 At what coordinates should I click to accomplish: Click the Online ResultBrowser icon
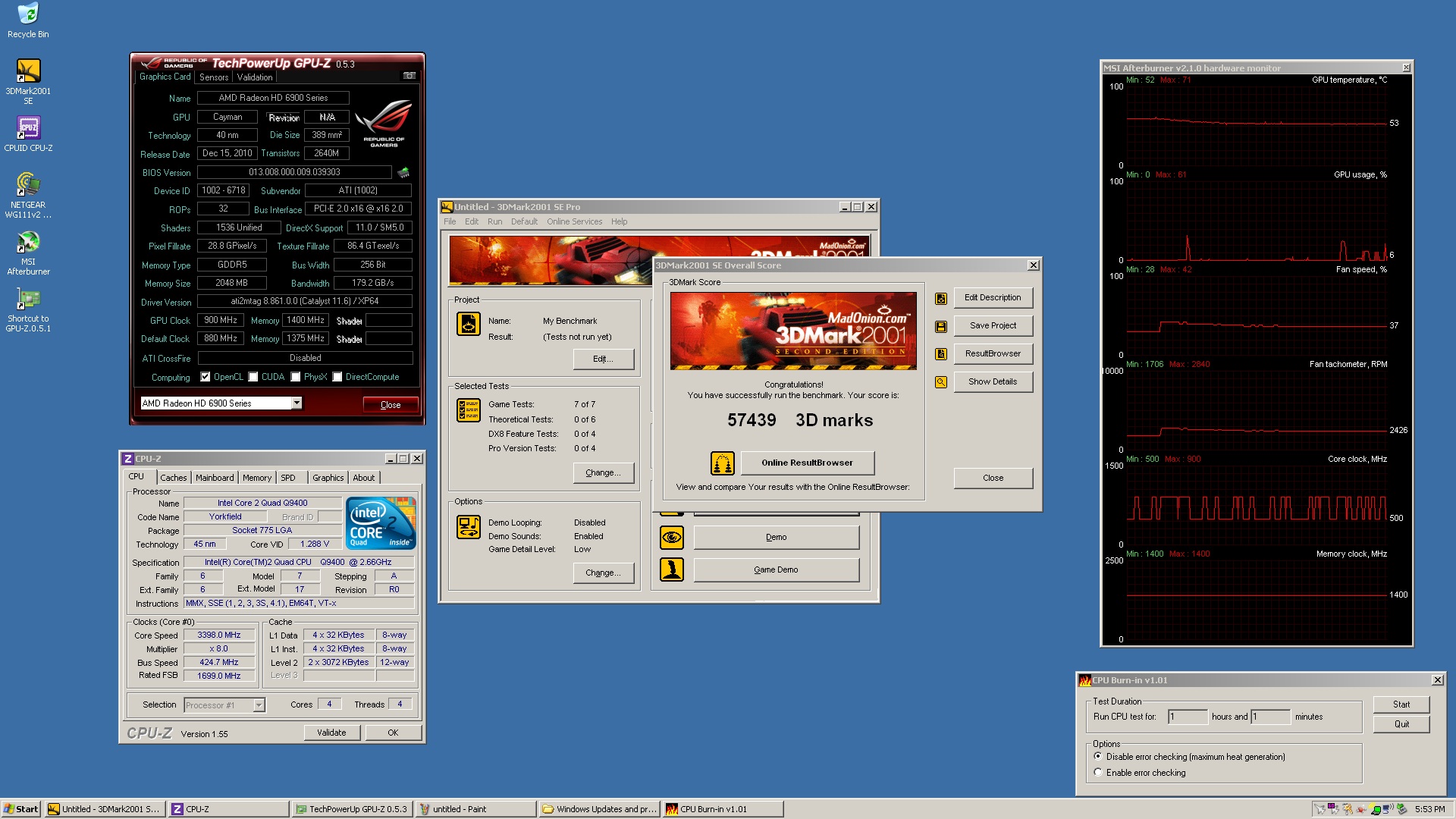[x=722, y=463]
